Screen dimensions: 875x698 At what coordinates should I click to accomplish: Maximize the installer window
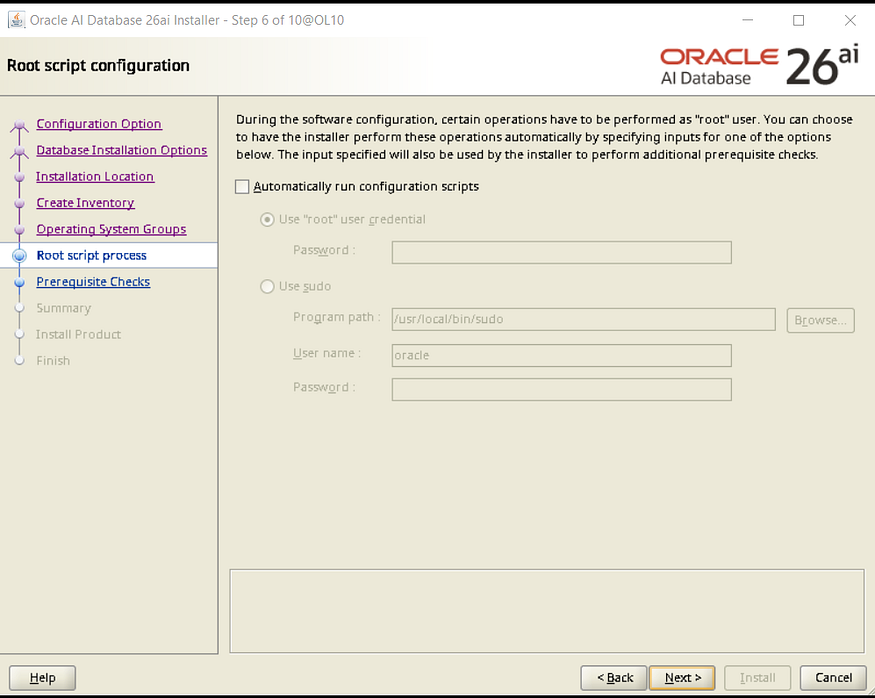(x=799, y=20)
